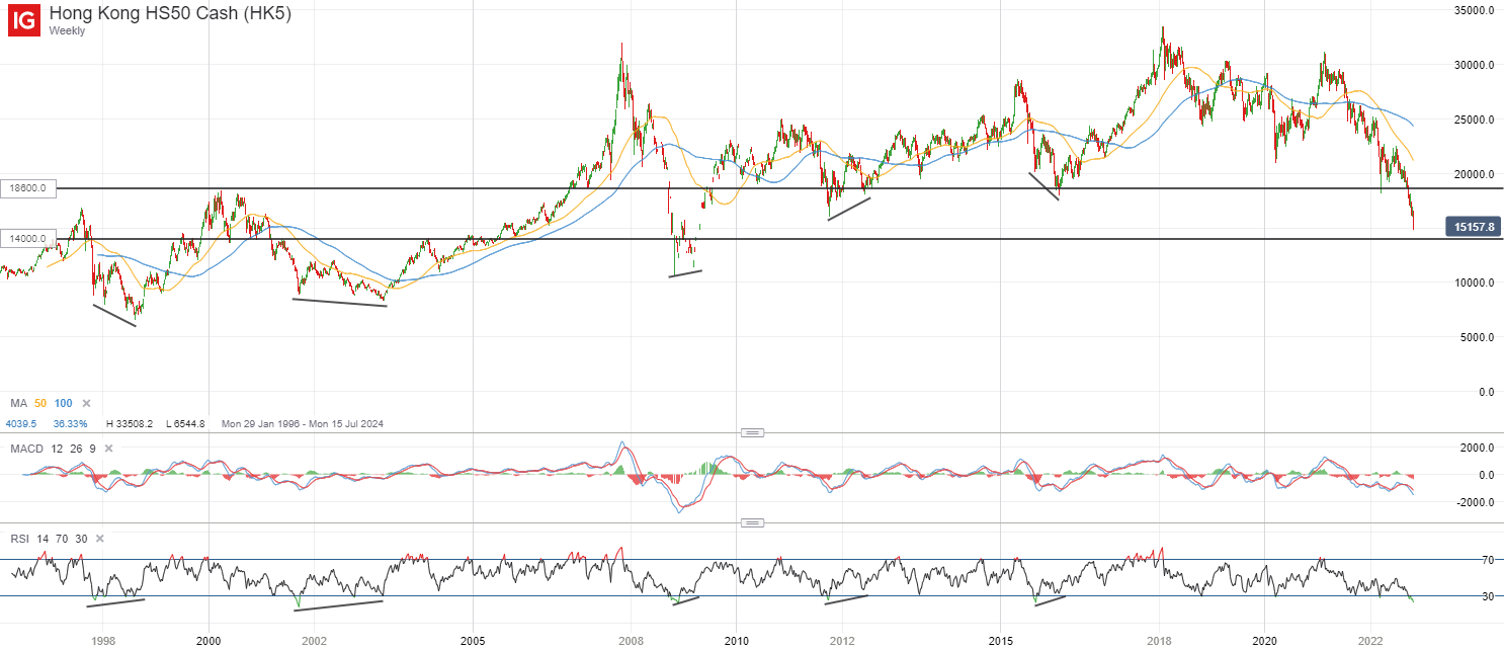Click the 10000.0 price axis label
This screenshot has width=1508, height=652.
(x=1474, y=283)
